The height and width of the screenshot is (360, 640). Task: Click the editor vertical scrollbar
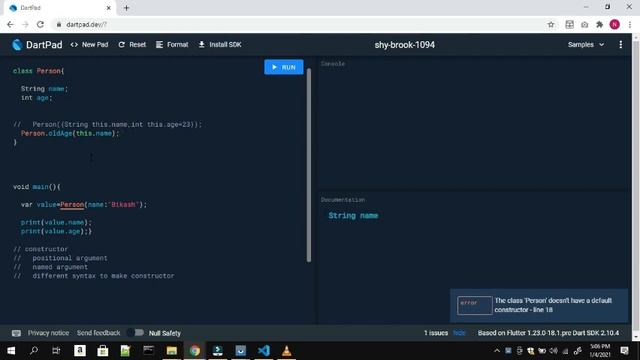309,165
